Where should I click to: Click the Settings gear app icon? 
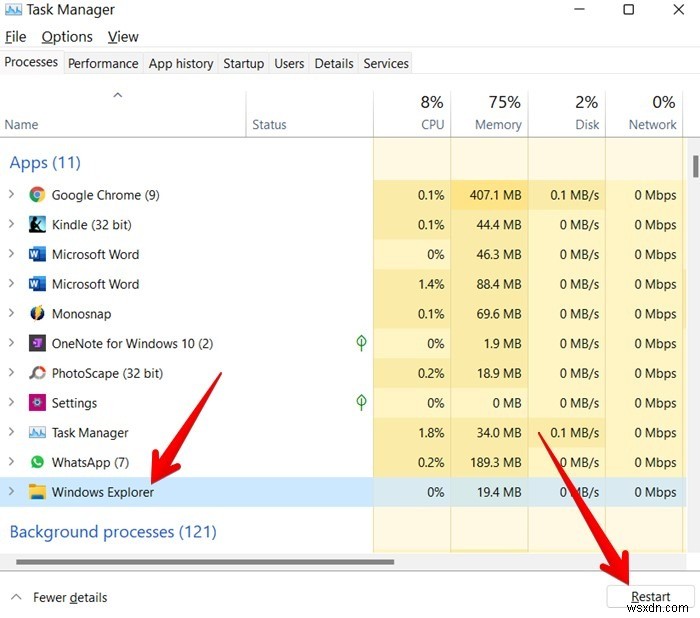coord(37,403)
